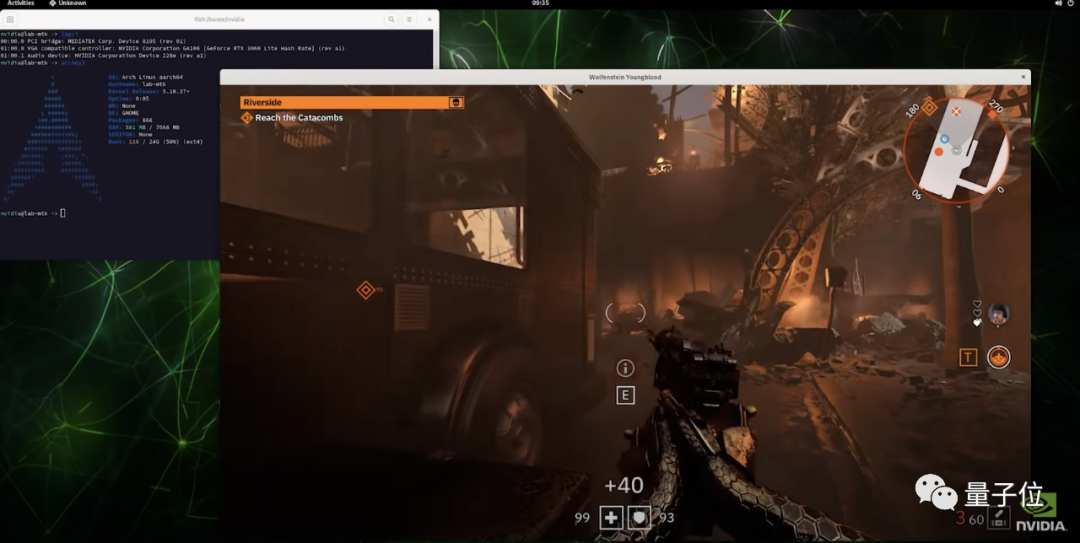Click the armor shield icon in HUD
1080x543 pixels.
tap(639, 517)
